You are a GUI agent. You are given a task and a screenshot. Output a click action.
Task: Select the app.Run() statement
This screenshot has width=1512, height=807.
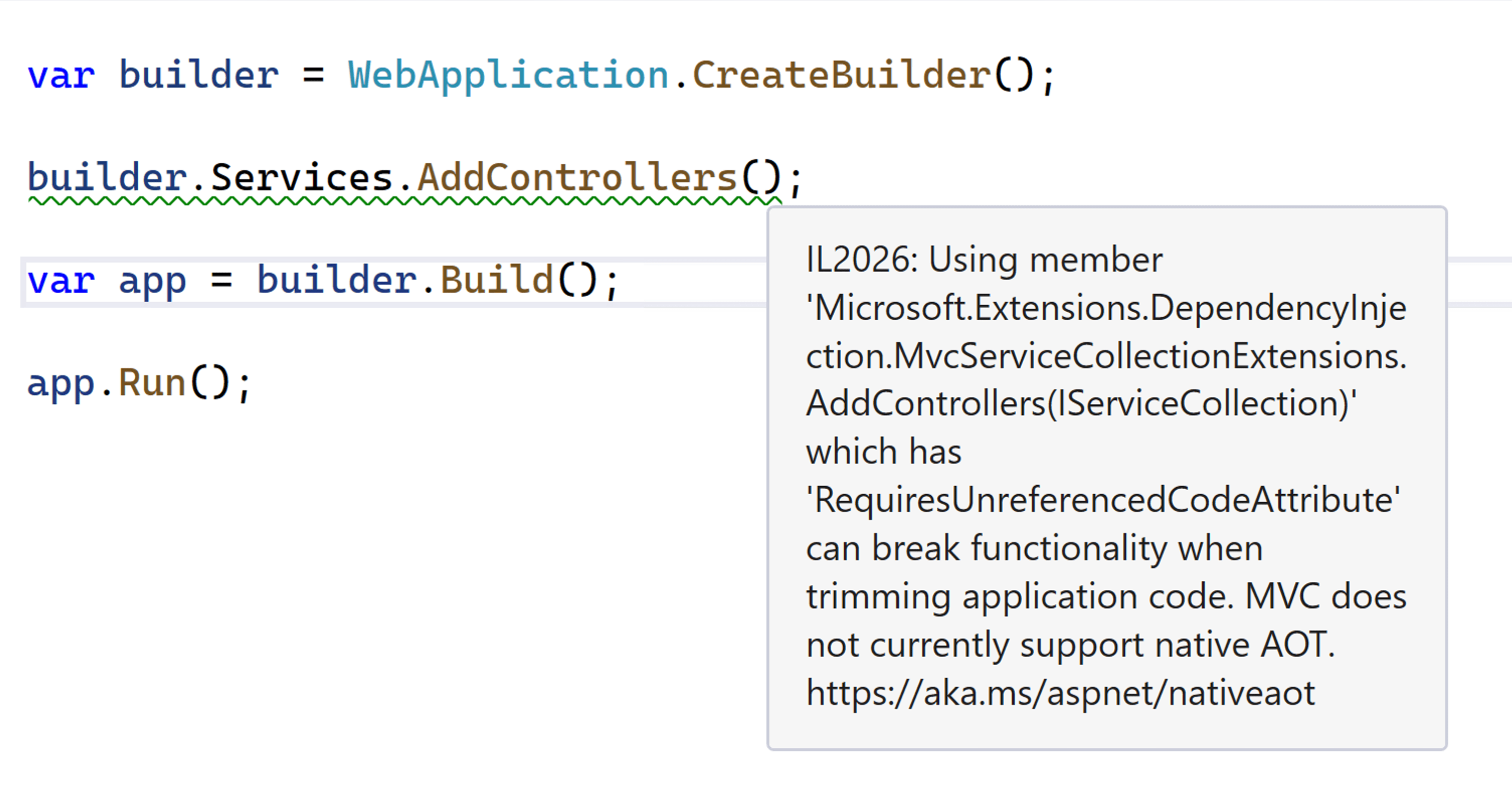(x=140, y=383)
